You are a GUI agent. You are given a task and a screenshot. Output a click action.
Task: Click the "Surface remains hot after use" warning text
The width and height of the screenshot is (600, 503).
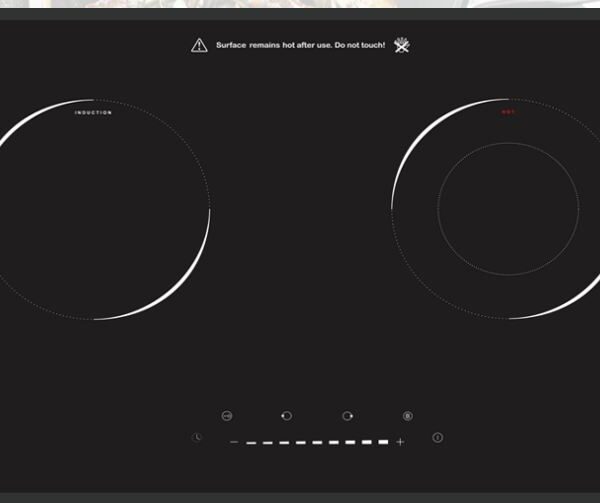click(300, 45)
